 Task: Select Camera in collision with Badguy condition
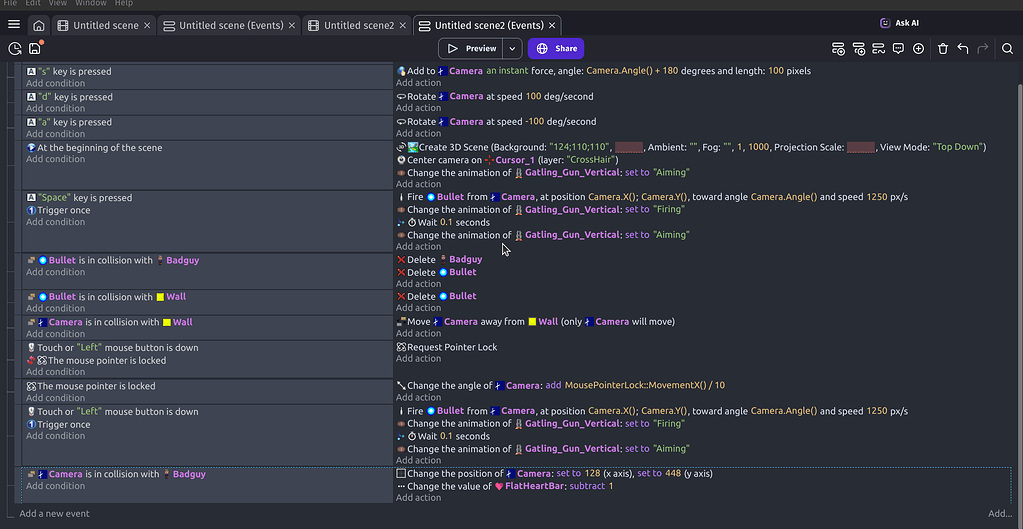click(116, 474)
